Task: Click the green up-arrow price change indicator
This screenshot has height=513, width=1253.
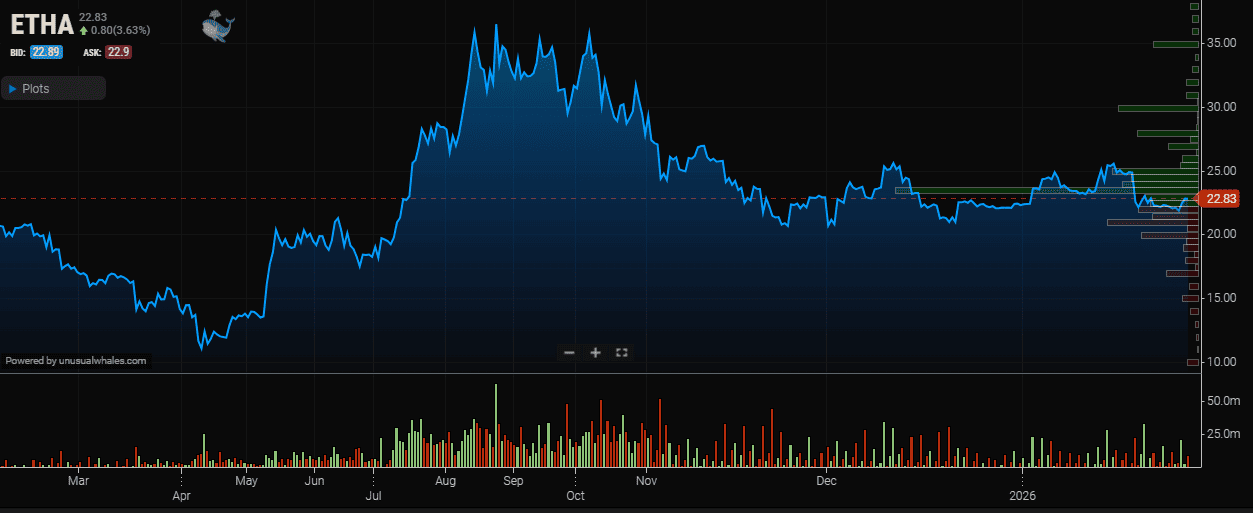Action: pos(84,30)
